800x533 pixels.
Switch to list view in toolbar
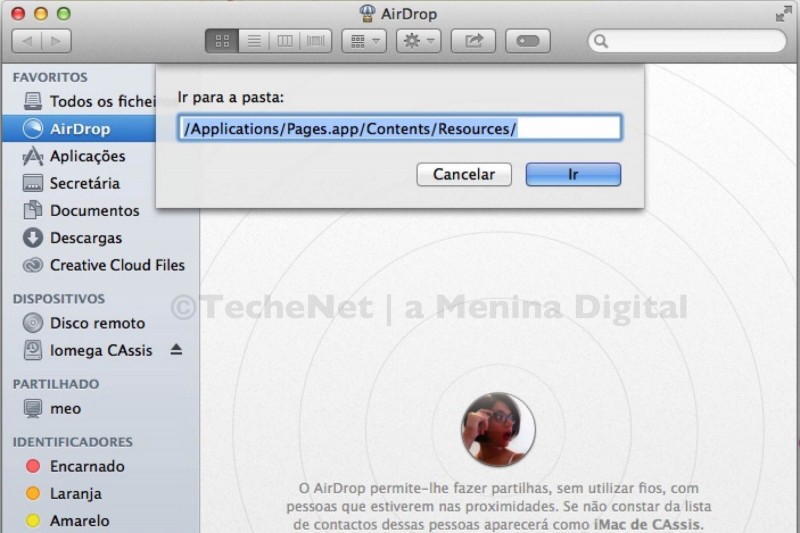tap(254, 41)
